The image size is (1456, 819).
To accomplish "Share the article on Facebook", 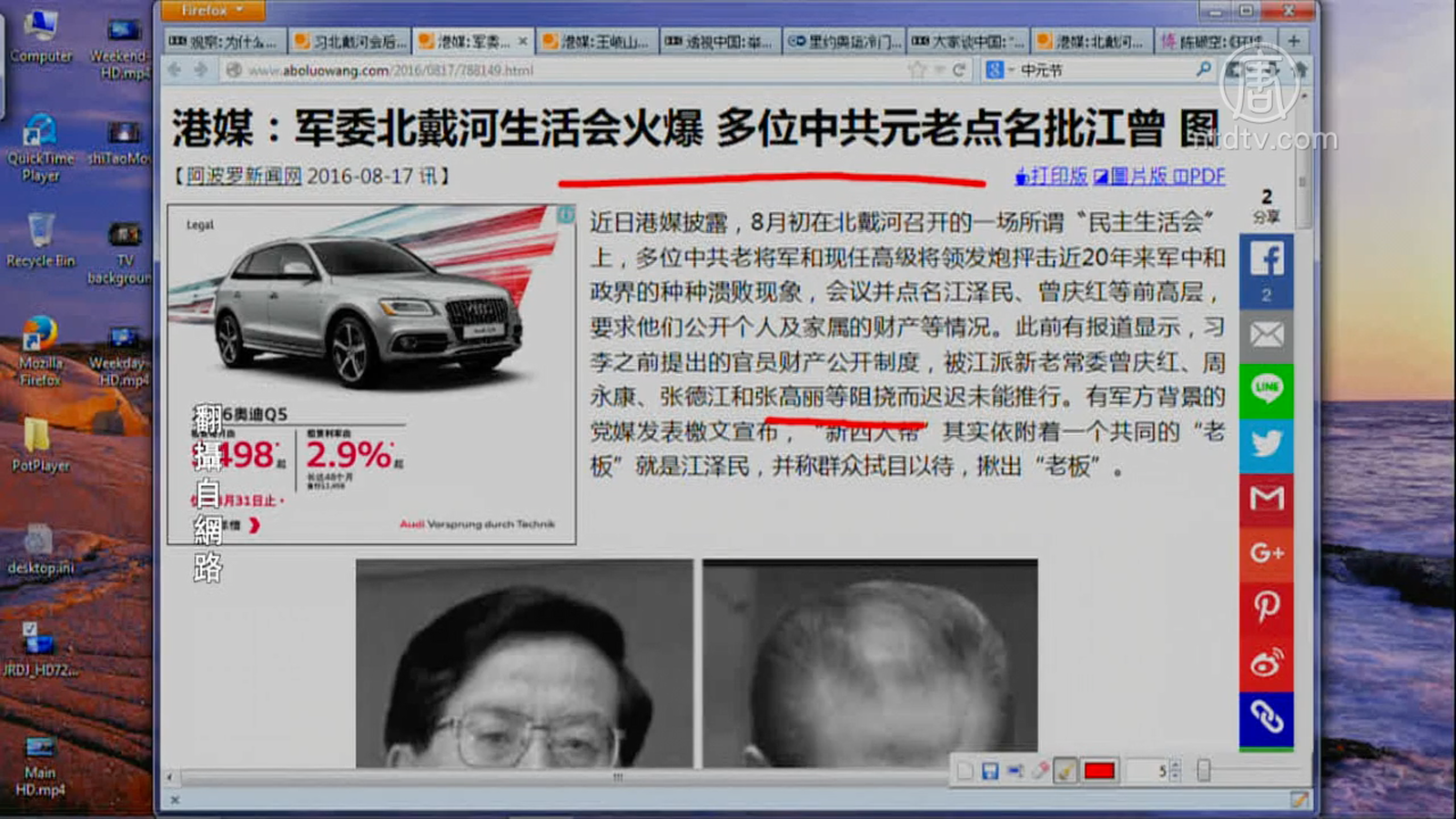I will coord(1266,259).
